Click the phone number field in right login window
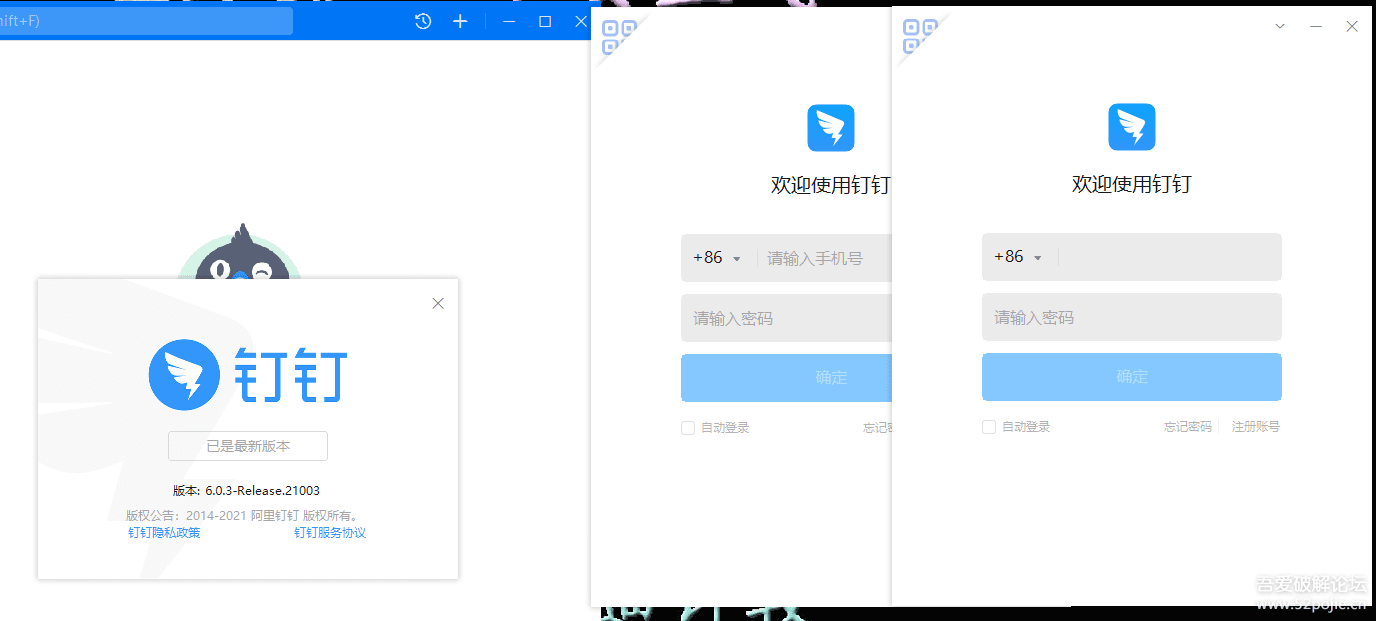Screen dimensions: 1376x621 pyautogui.click(x=1170, y=257)
